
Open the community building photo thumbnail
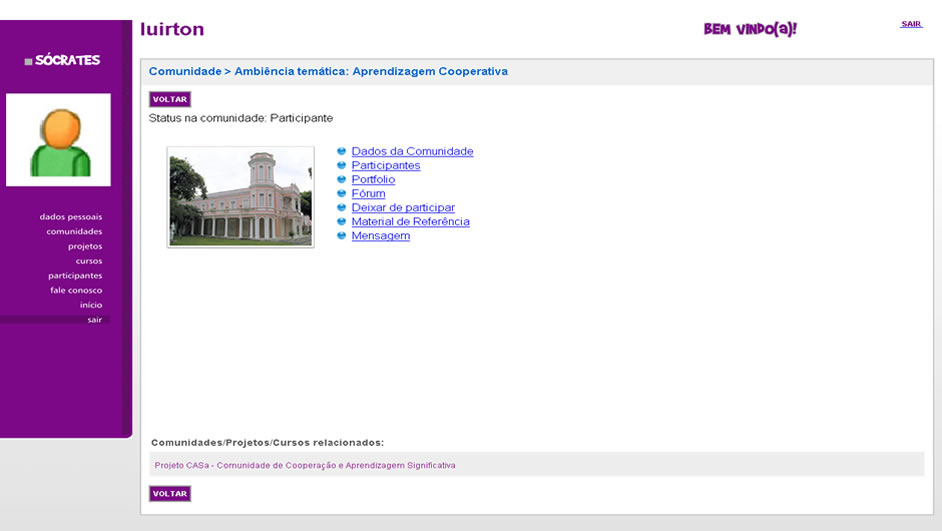(x=241, y=197)
